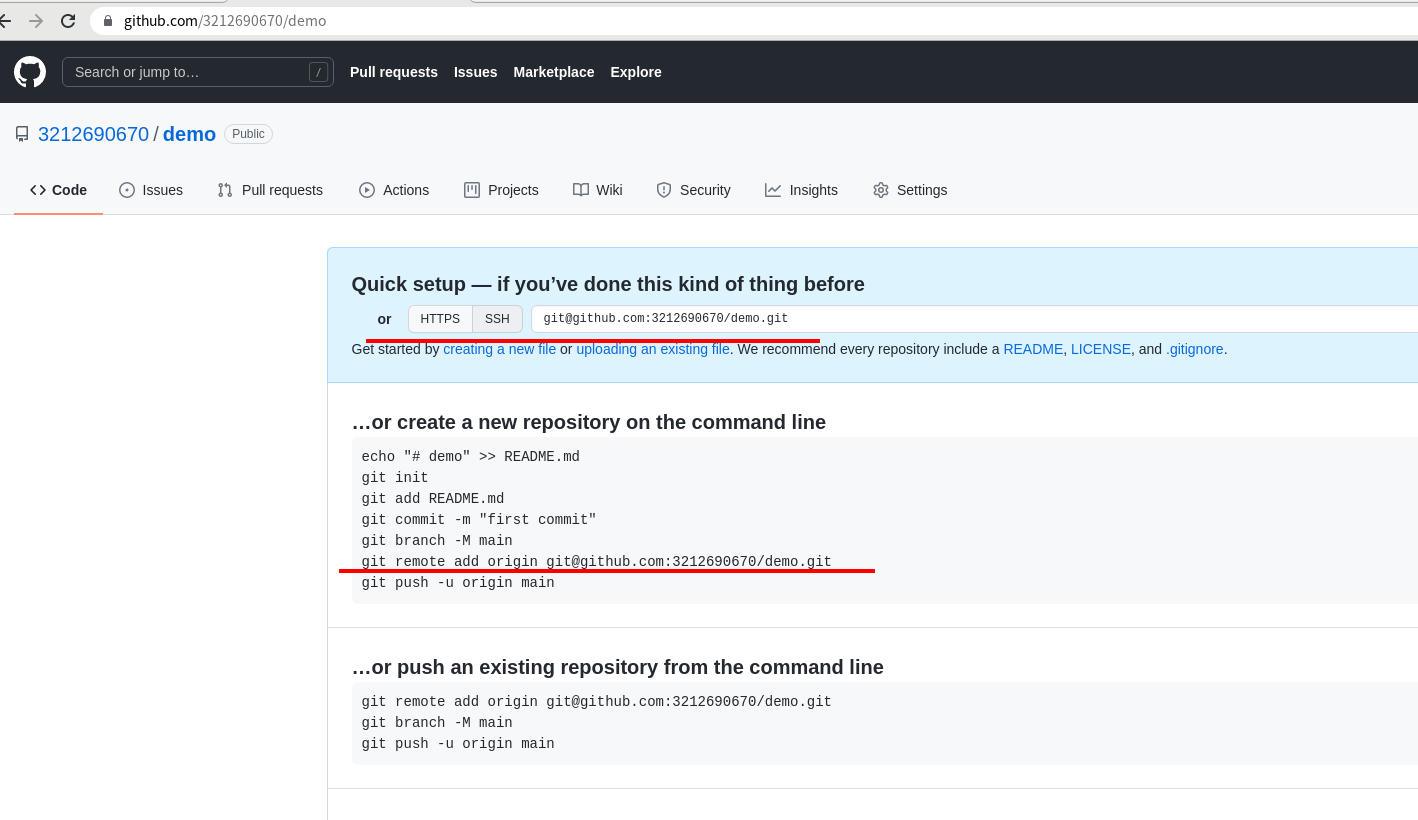Switch to the Code tab
This screenshot has height=820, width=1418.
click(x=58, y=190)
